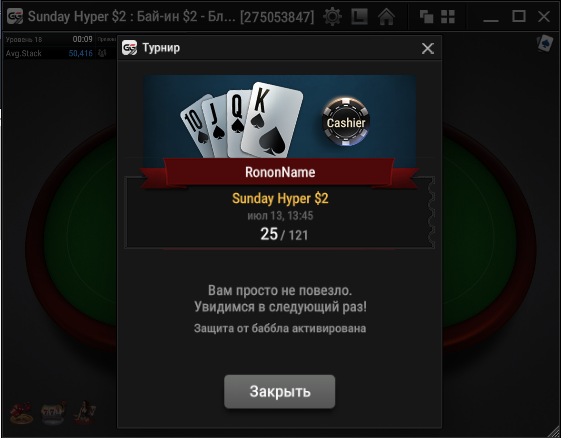Screen dimensions: 561x438
Task: Close the Турнир dialog with X
Action: click(428, 48)
